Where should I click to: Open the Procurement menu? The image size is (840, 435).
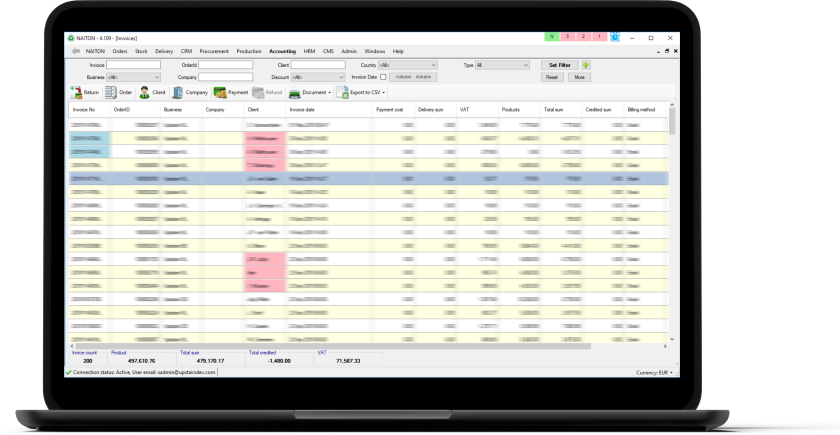pyautogui.click(x=214, y=51)
